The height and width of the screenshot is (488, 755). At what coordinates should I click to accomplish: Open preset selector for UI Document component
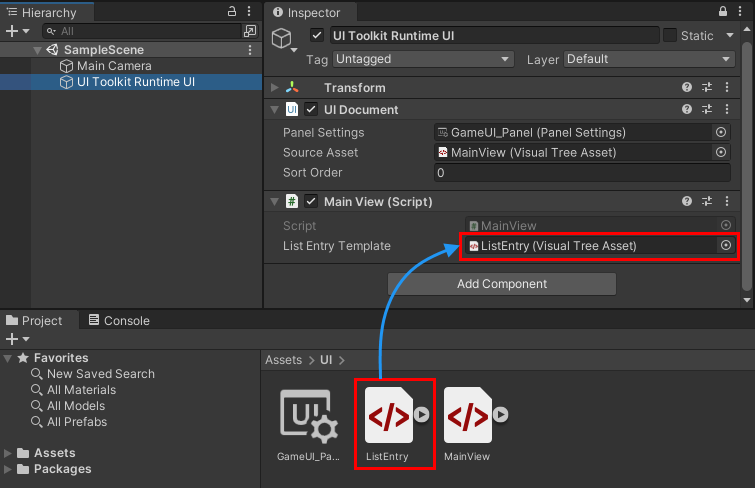707,109
